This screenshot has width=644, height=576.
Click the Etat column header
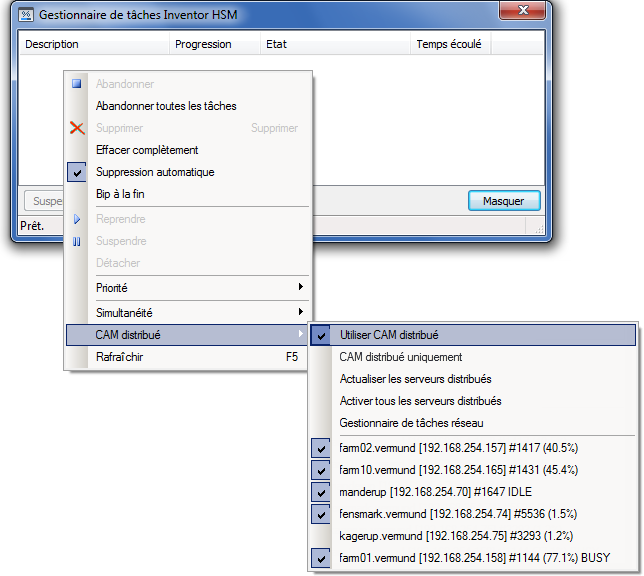pyautogui.click(x=335, y=44)
